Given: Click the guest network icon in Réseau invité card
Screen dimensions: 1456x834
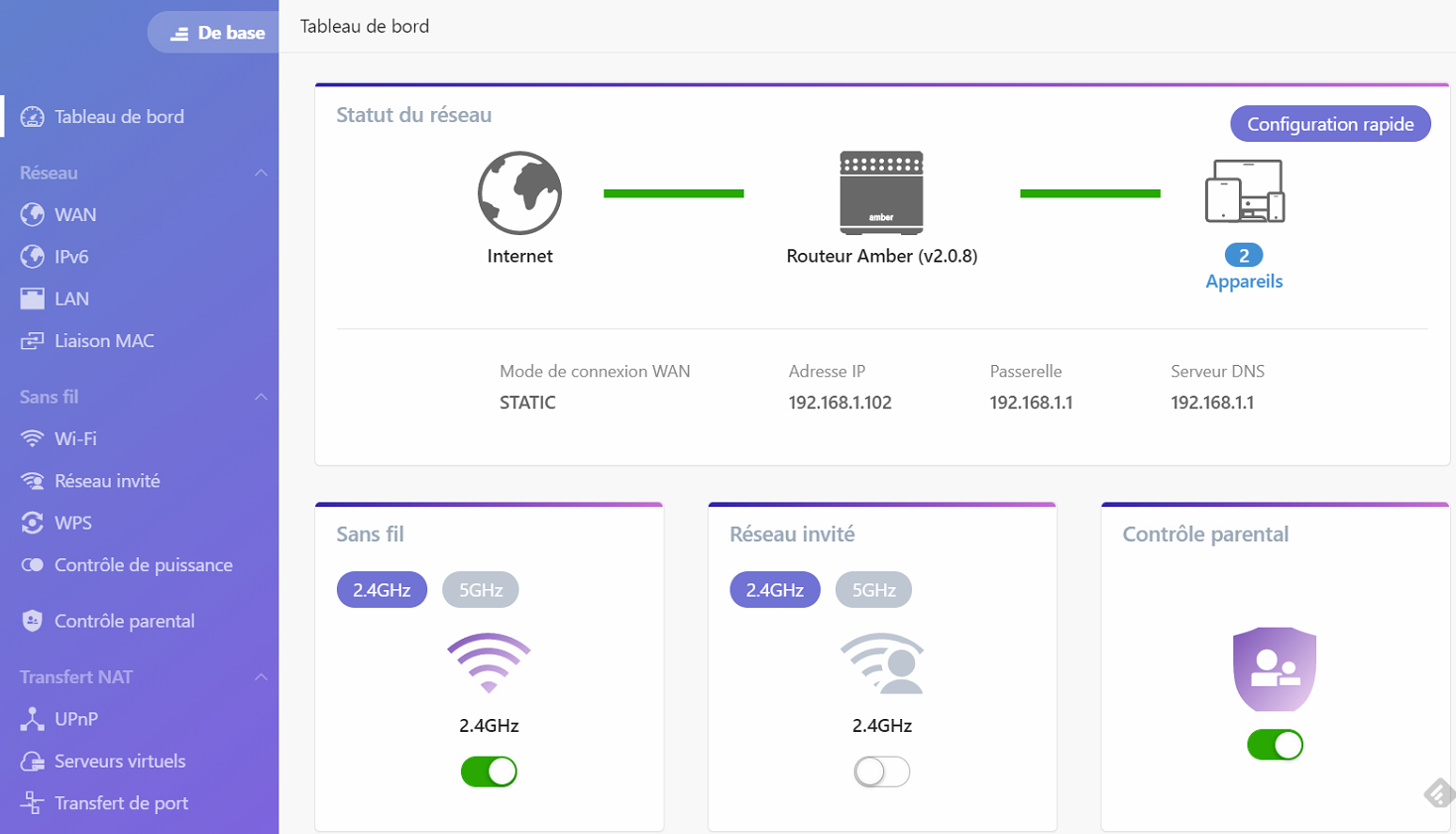Looking at the screenshot, I should coord(882,662).
